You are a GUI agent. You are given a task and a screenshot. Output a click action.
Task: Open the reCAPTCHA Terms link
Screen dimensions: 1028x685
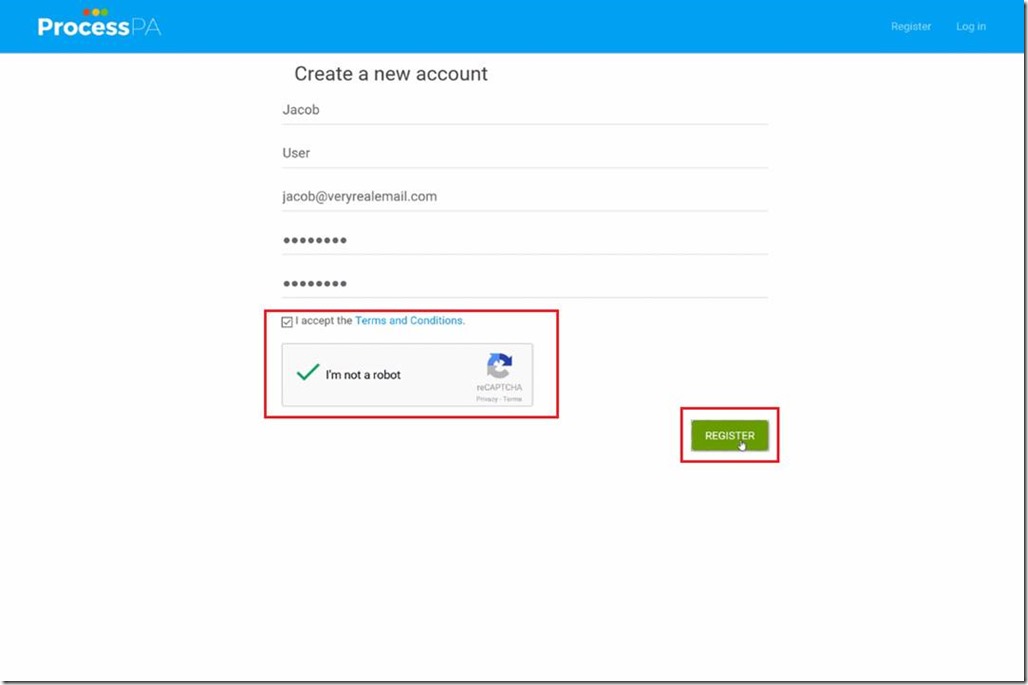pos(512,399)
